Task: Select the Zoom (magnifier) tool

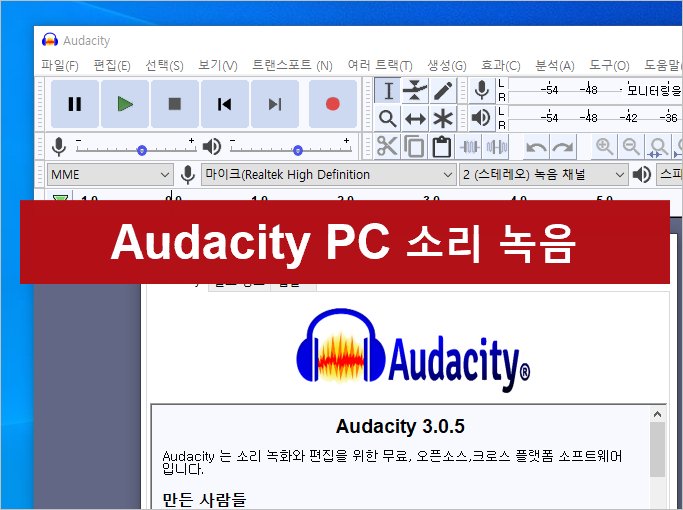Action: pyautogui.click(x=388, y=118)
